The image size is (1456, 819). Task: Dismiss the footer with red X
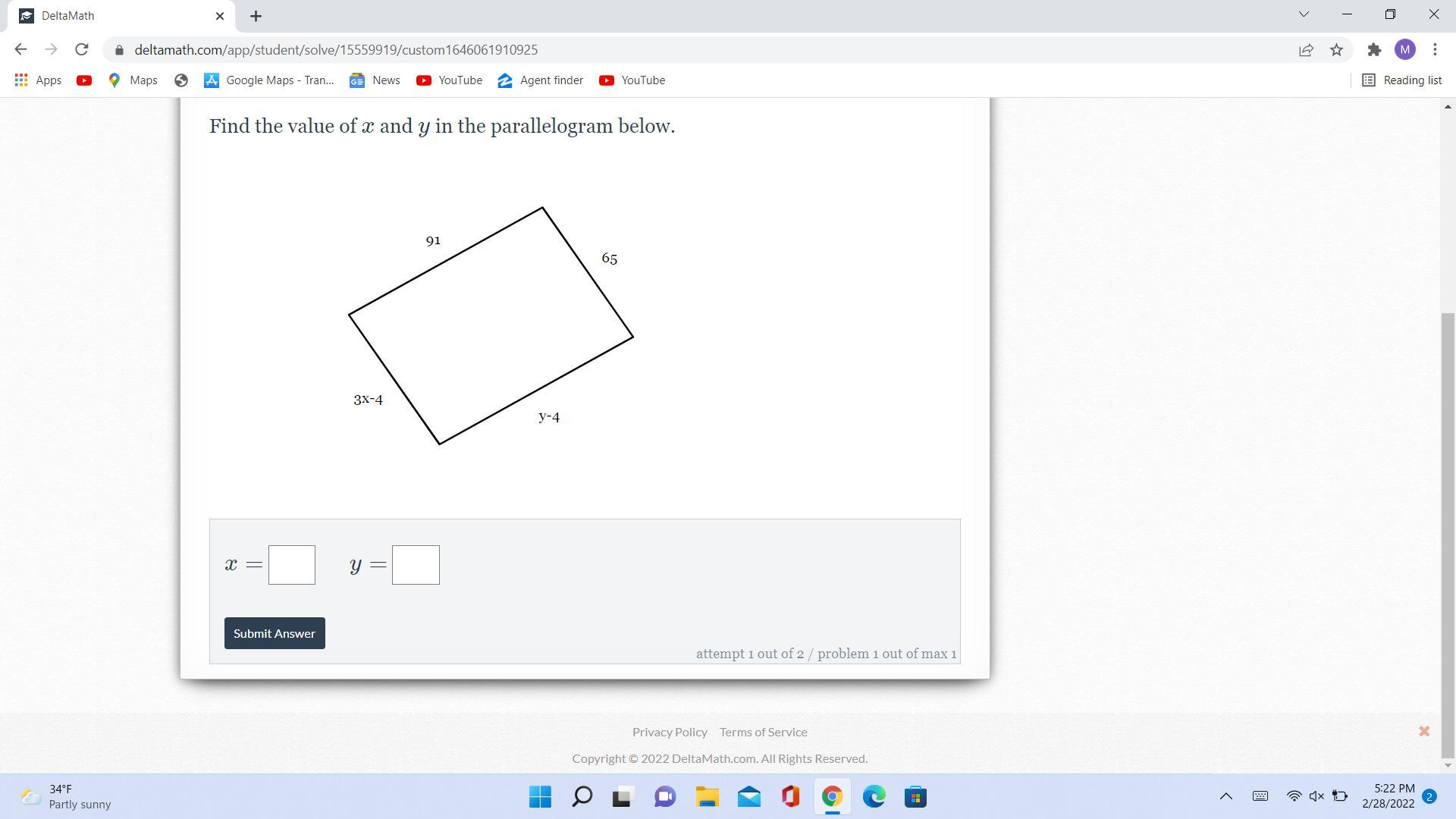click(x=1424, y=731)
